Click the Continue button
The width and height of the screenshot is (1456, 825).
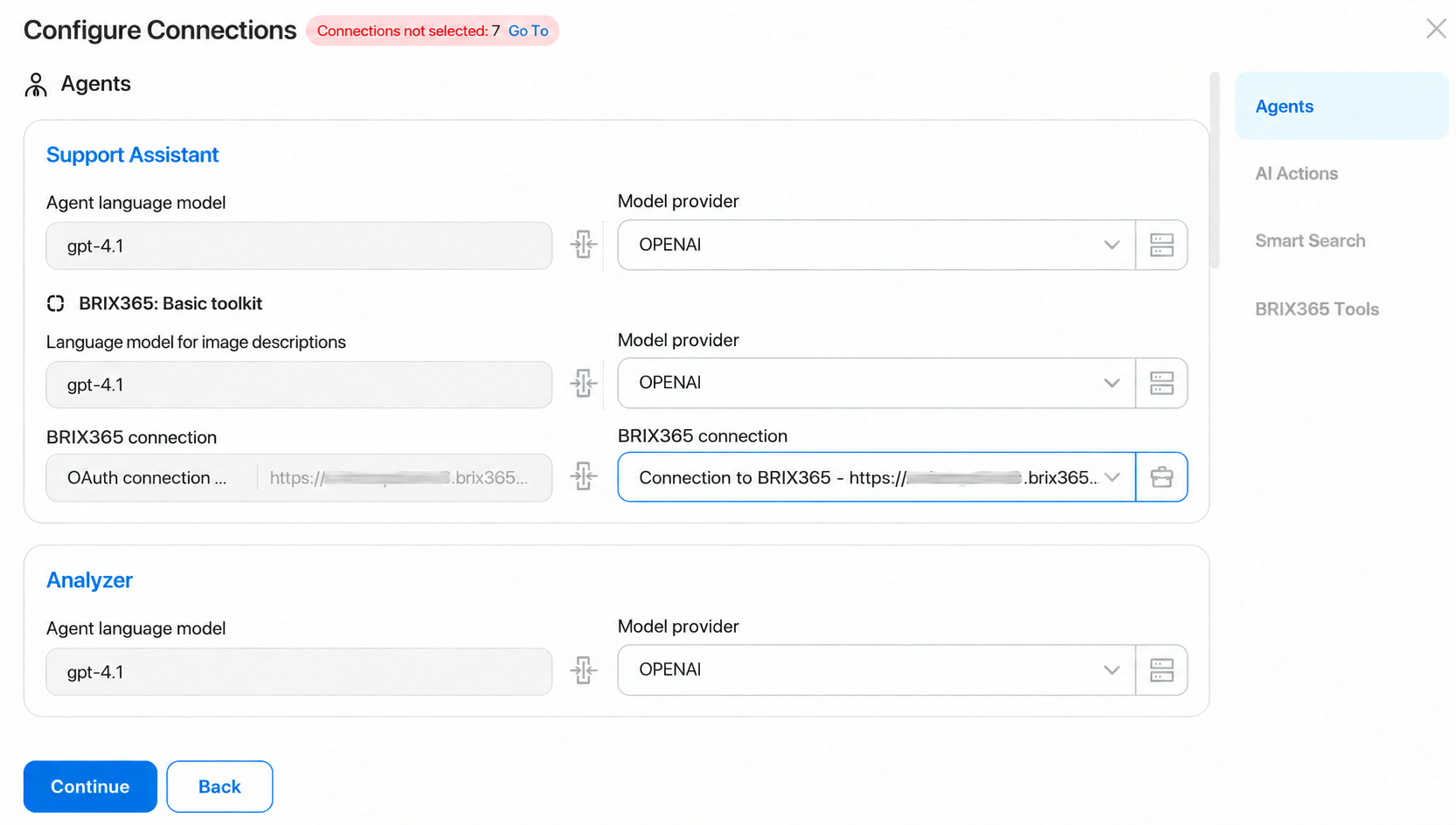(90, 787)
